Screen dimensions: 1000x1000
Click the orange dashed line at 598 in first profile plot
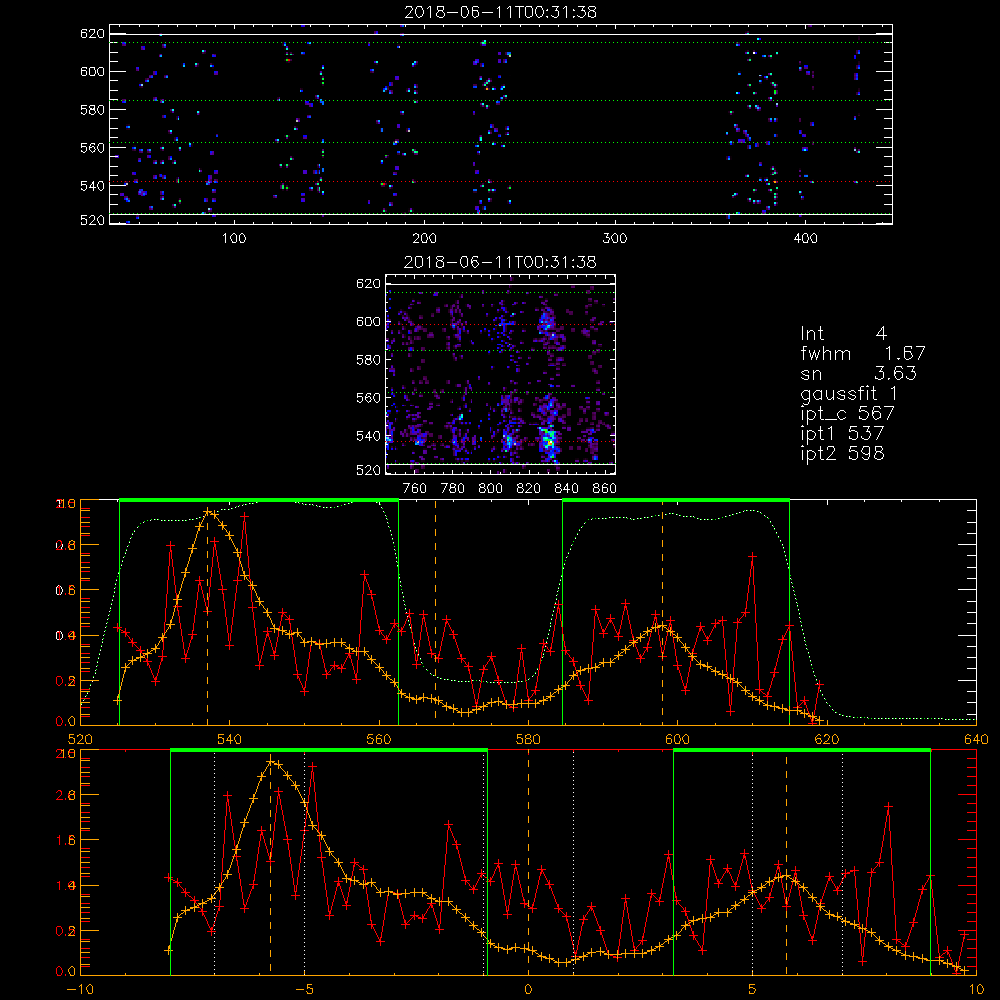[x=662, y=612]
